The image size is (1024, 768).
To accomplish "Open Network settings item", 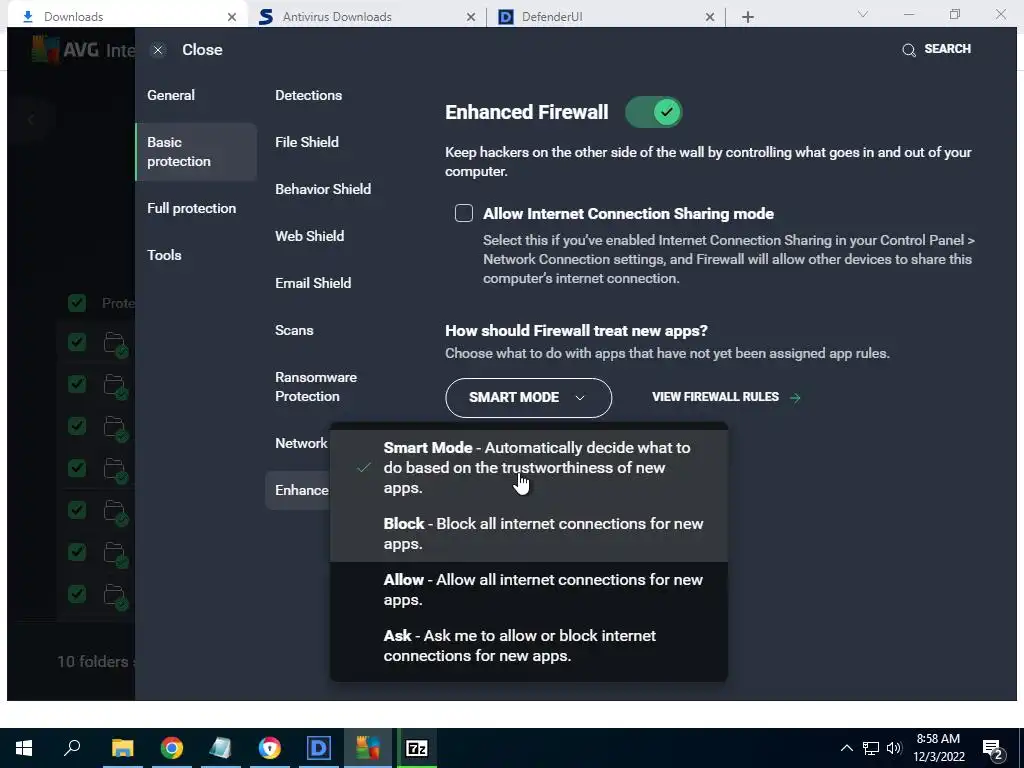I will 301,443.
